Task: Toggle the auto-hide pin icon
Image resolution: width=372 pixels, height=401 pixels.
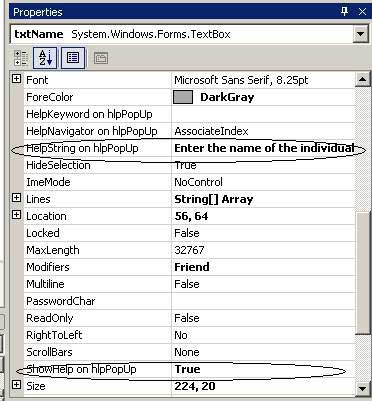Action: tap(344, 12)
